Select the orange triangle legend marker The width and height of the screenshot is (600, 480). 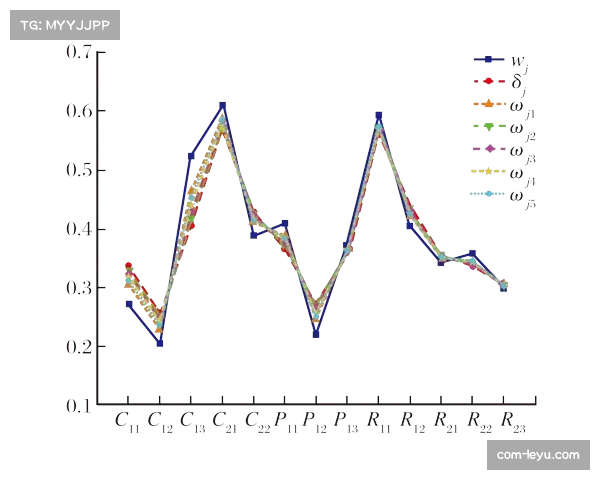tap(488, 103)
